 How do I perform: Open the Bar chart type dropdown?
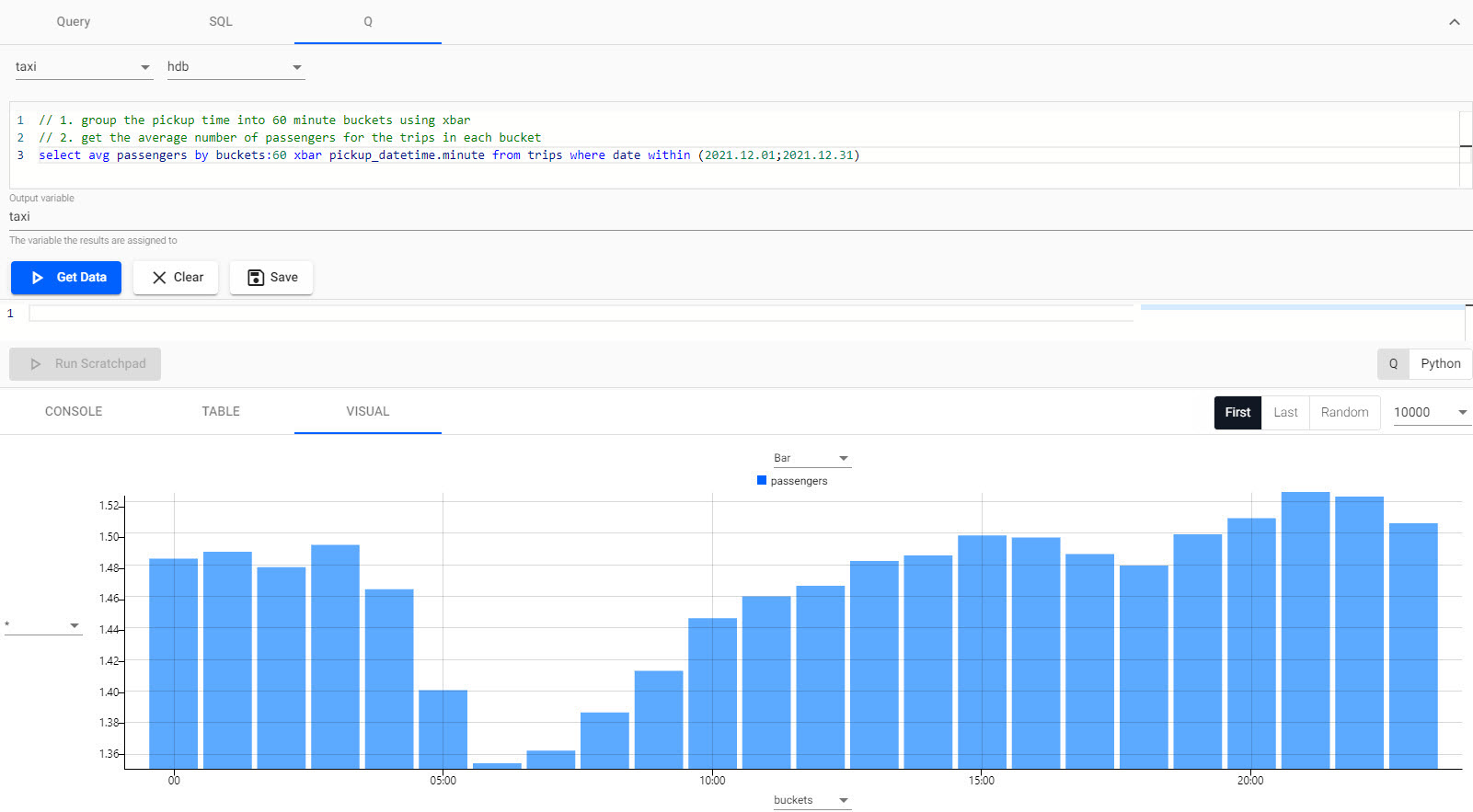pyautogui.click(x=811, y=458)
